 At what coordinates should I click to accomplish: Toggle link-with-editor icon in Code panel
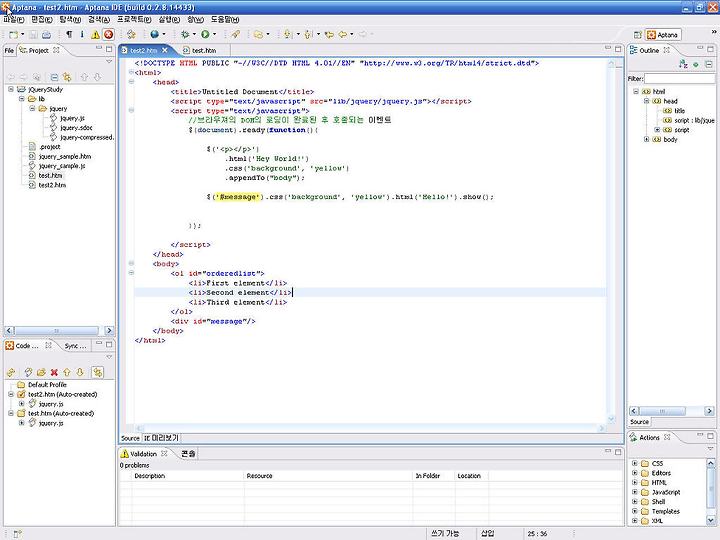pyautogui.click(x=97, y=372)
